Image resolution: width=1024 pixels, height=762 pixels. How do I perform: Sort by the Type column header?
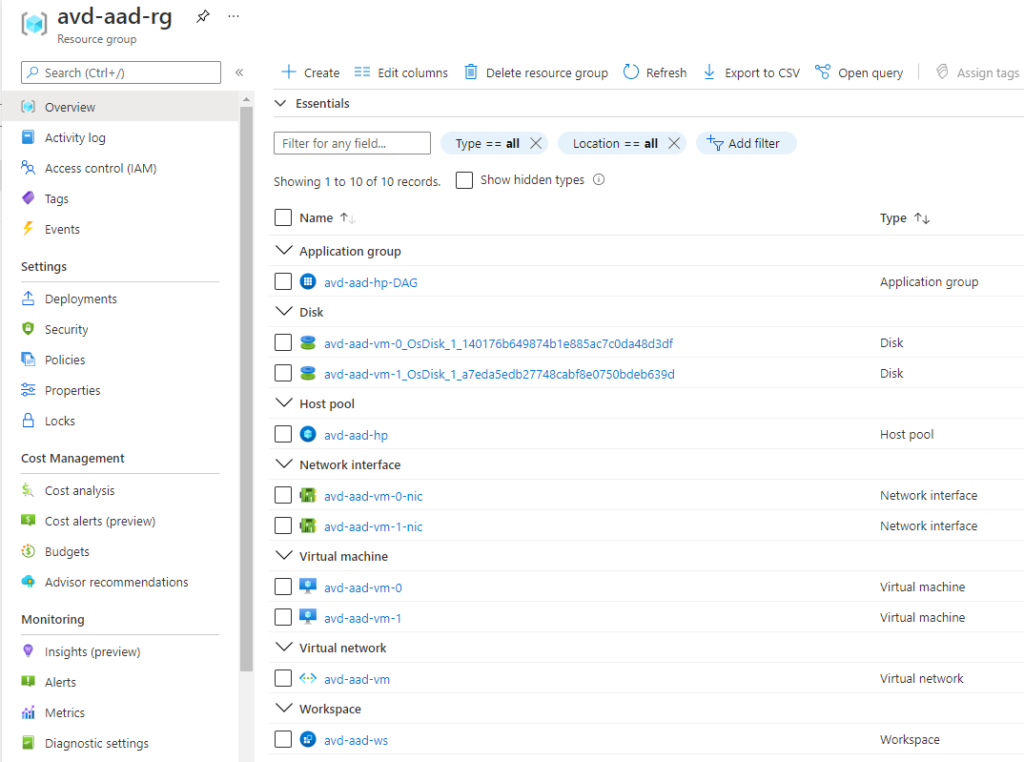[904, 218]
